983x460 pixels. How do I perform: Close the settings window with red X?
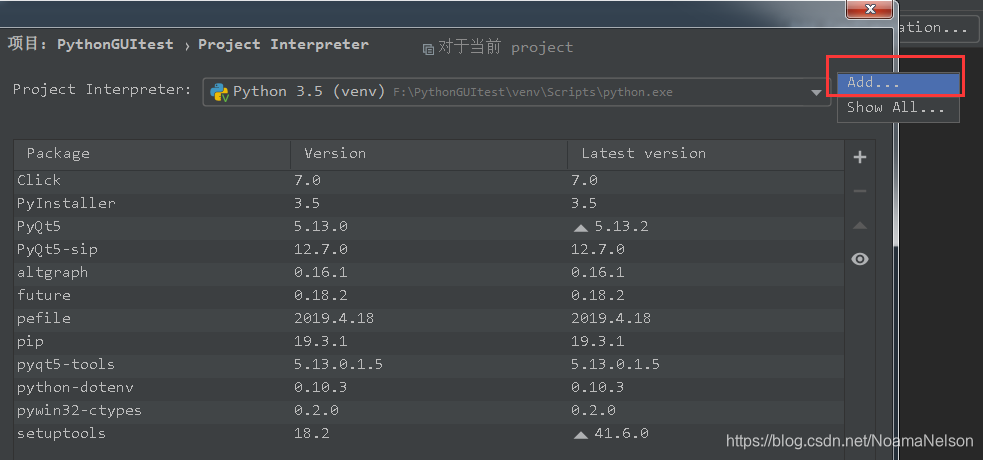point(868,9)
